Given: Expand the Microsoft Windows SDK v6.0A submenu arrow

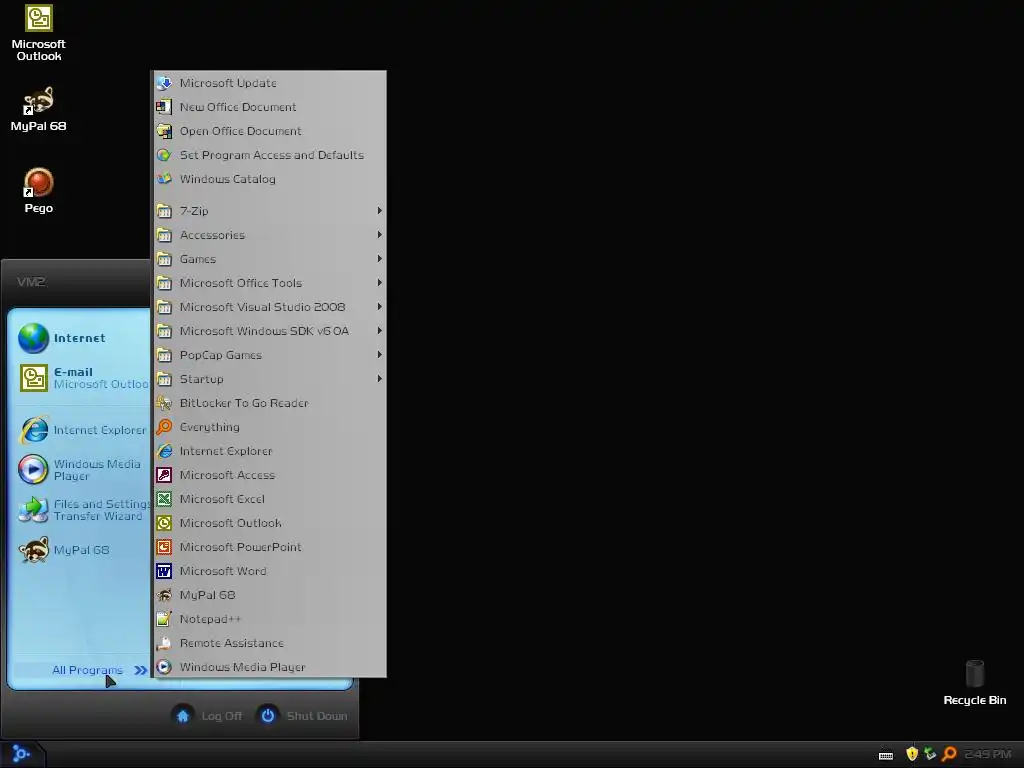Looking at the screenshot, I should 379,331.
